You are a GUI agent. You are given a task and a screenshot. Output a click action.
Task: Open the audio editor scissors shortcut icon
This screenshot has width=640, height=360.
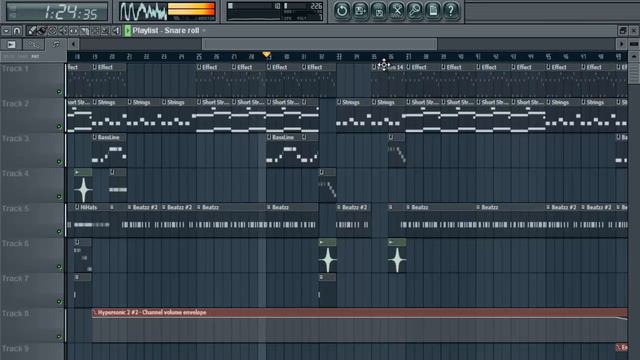click(397, 11)
